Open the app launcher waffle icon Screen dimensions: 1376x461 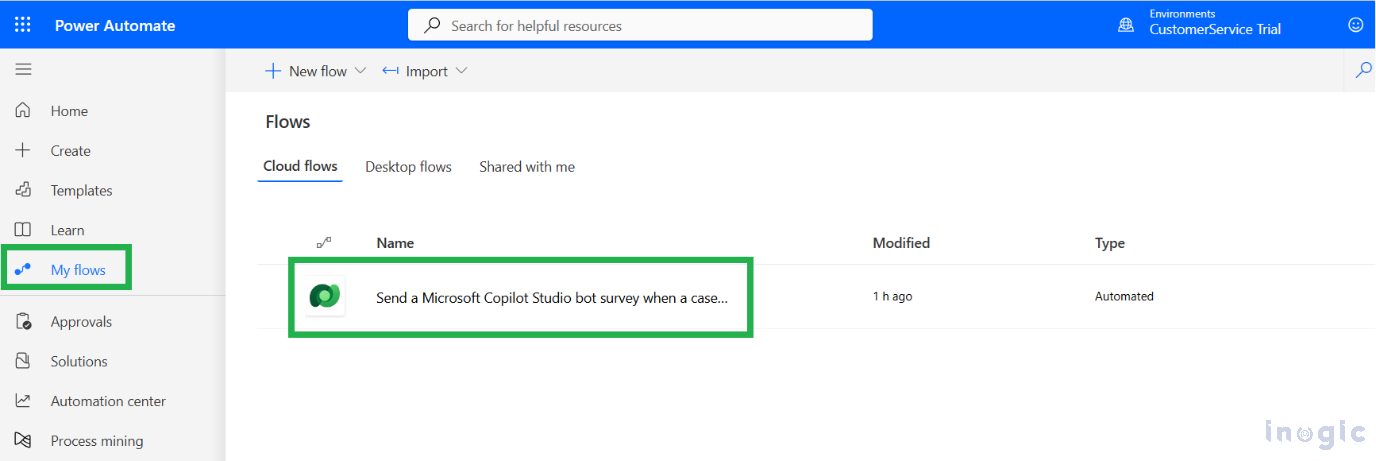[x=23, y=25]
